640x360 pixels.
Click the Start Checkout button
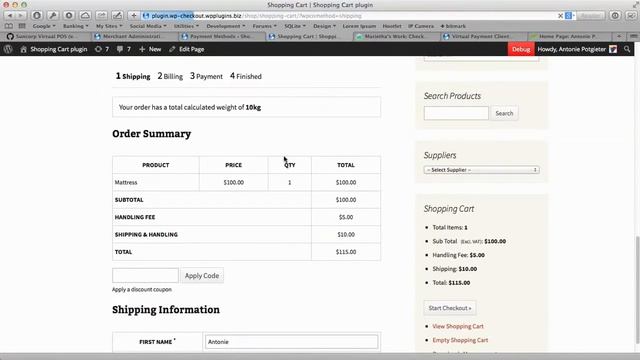(450, 308)
